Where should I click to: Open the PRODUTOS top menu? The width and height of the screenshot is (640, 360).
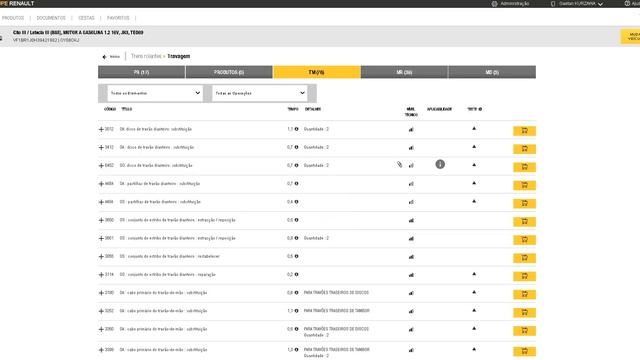tap(13, 18)
